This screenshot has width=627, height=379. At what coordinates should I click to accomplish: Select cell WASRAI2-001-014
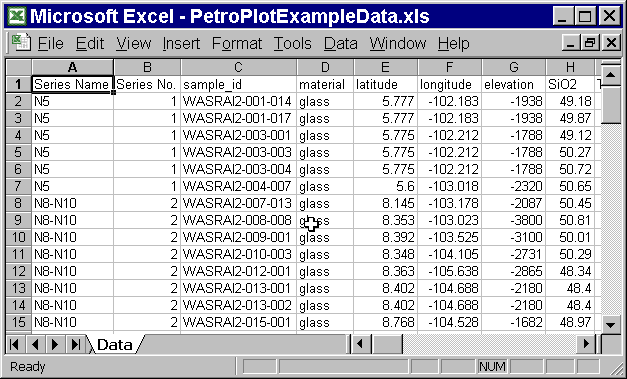pyautogui.click(x=238, y=102)
